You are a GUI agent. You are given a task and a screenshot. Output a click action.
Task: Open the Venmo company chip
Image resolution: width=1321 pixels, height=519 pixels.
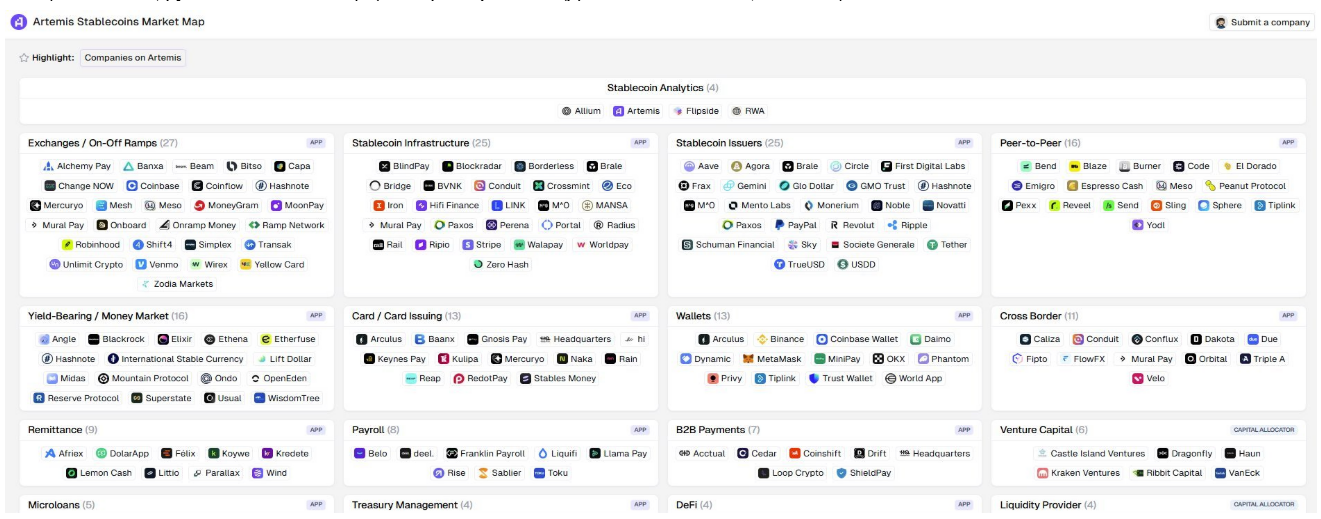(x=156, y=264)
